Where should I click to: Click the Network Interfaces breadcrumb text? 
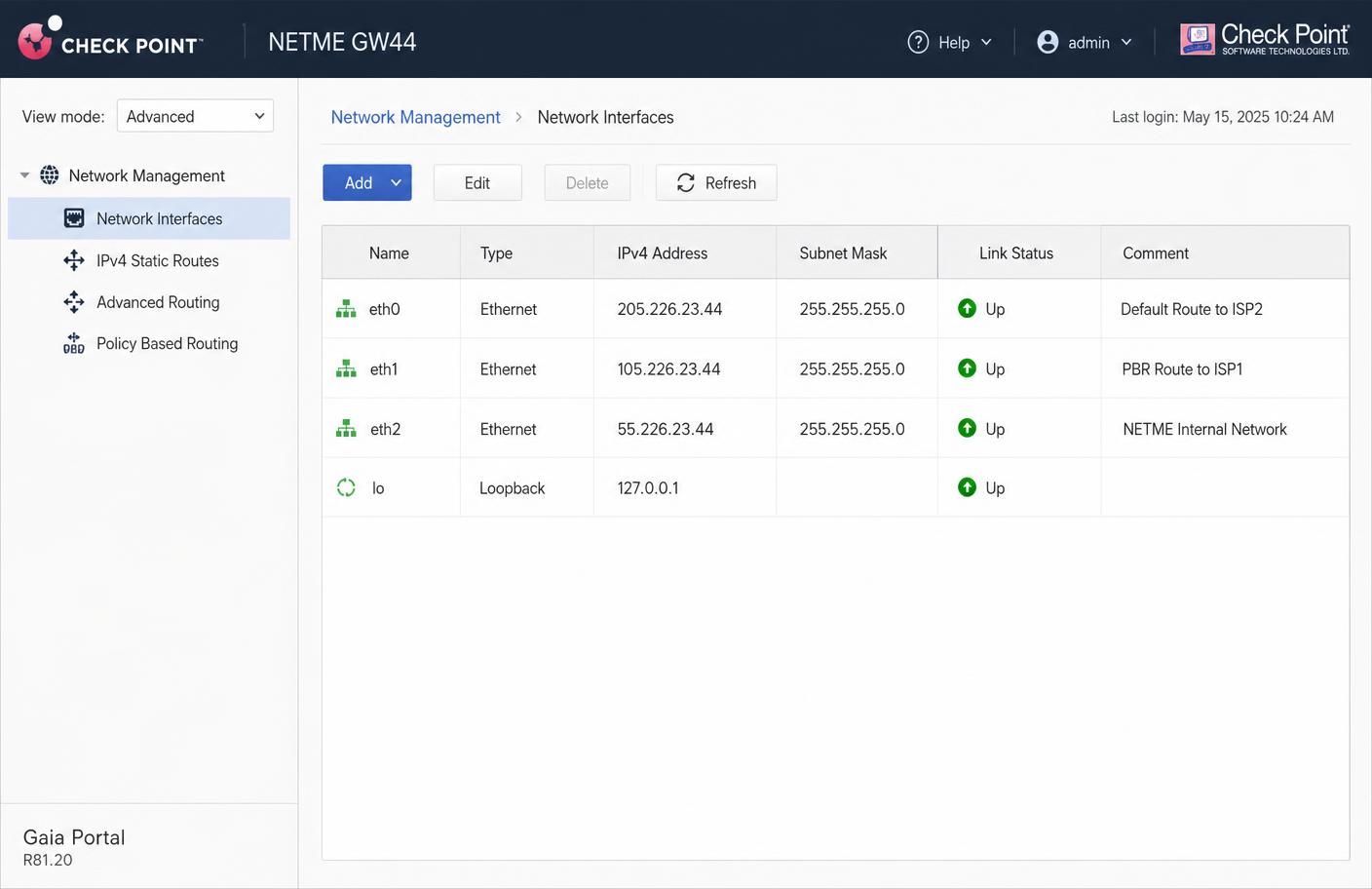606,117
